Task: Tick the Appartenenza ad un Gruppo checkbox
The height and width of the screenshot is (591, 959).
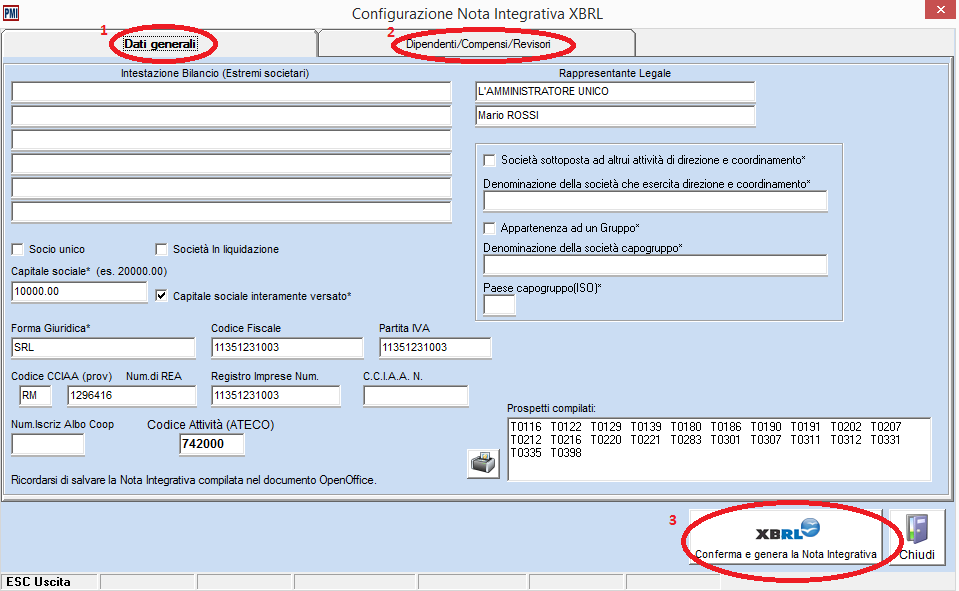Action: (490, 228)
